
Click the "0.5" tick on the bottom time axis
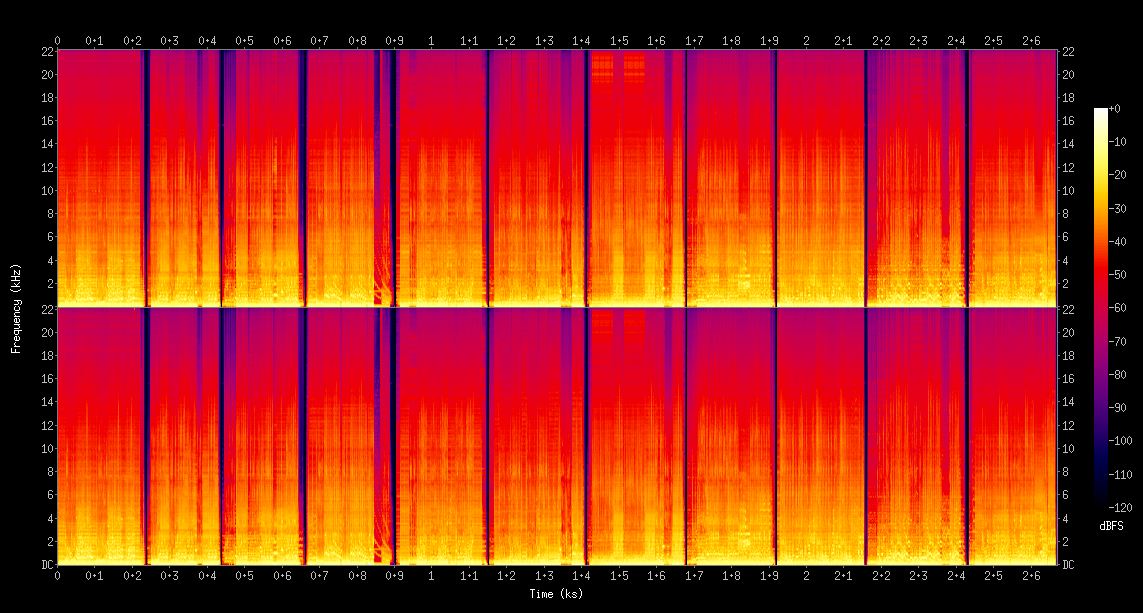click(244, 577)
